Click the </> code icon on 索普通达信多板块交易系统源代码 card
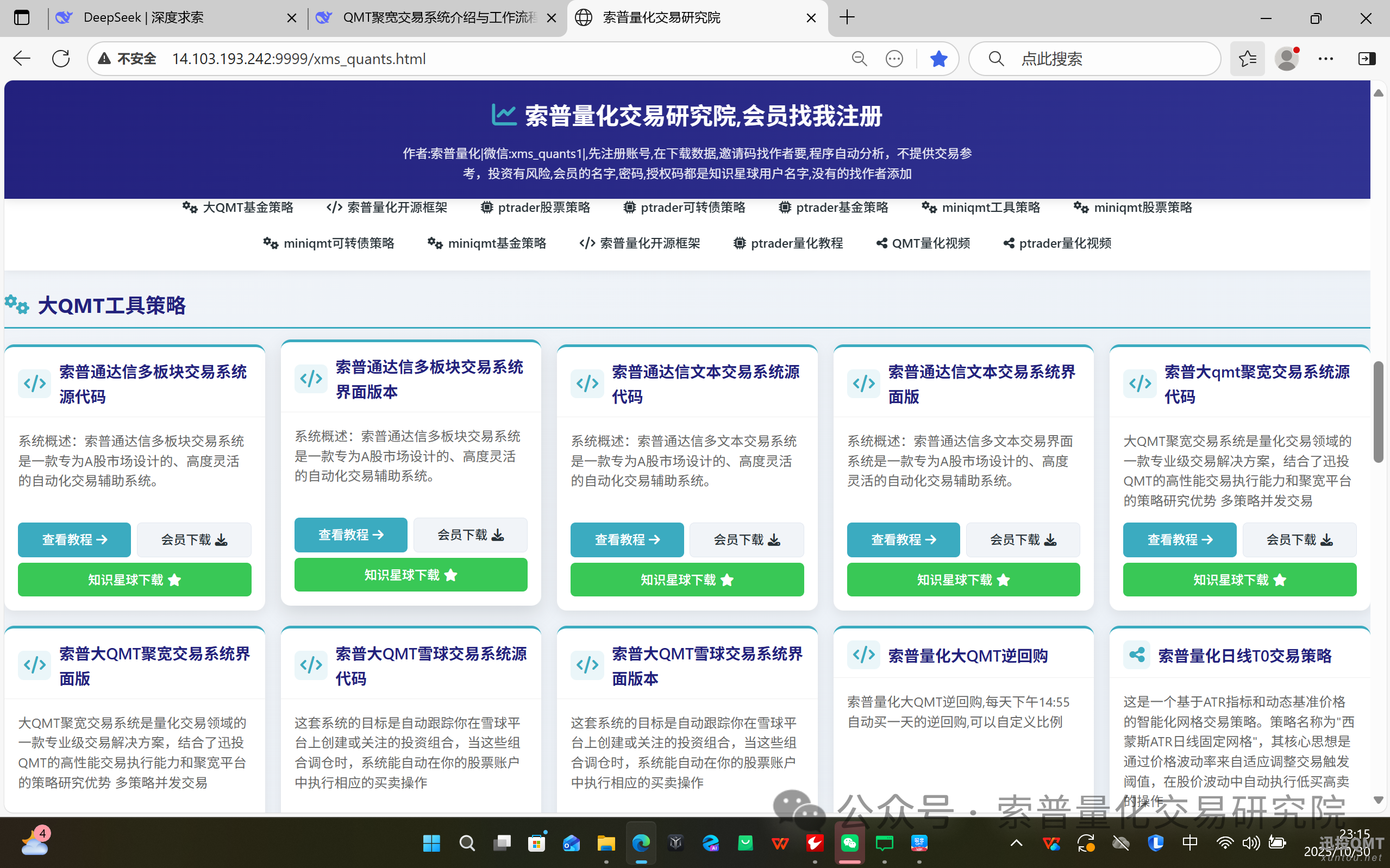Image resolution: width=1390 pixels, height=868 pixels. point(34,383)
